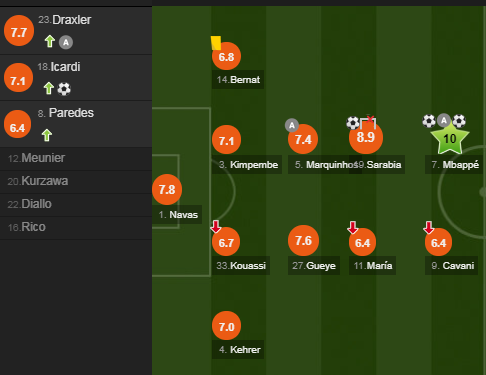Click the red substitution arrow on Cavani
The width and height of the screenshot is (486, 375).
click(429, 227)
